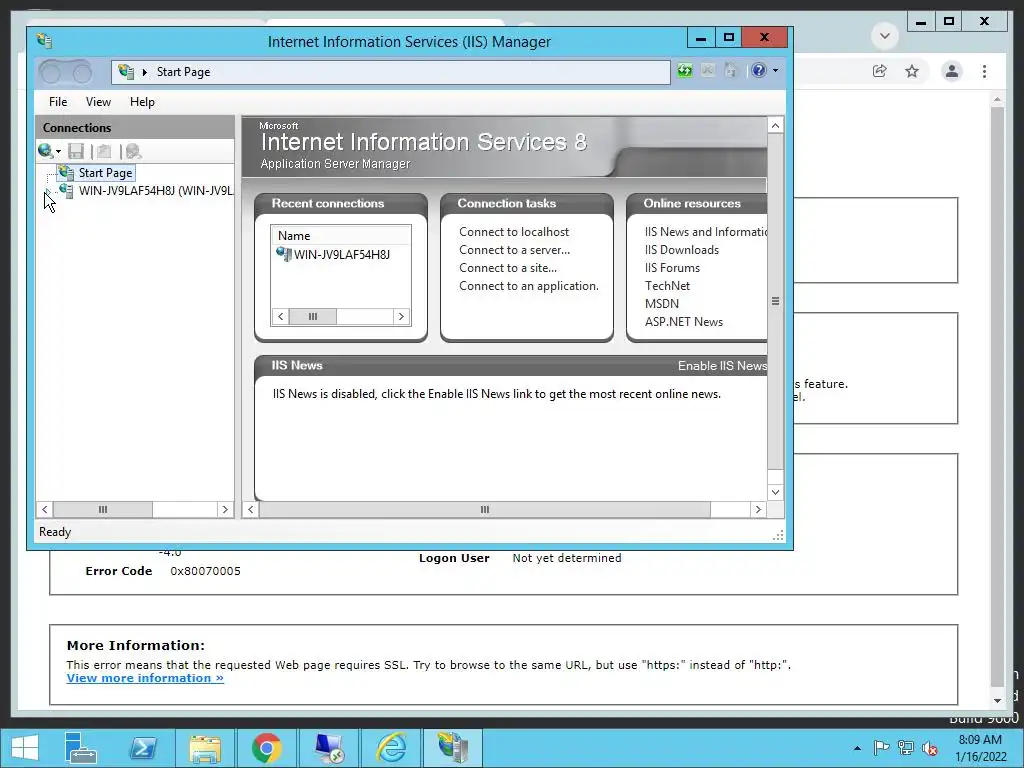Open the Help question mark icon
Image resolution: width=1024 pixels, height=768 pixels.
(x=759, y=71)
